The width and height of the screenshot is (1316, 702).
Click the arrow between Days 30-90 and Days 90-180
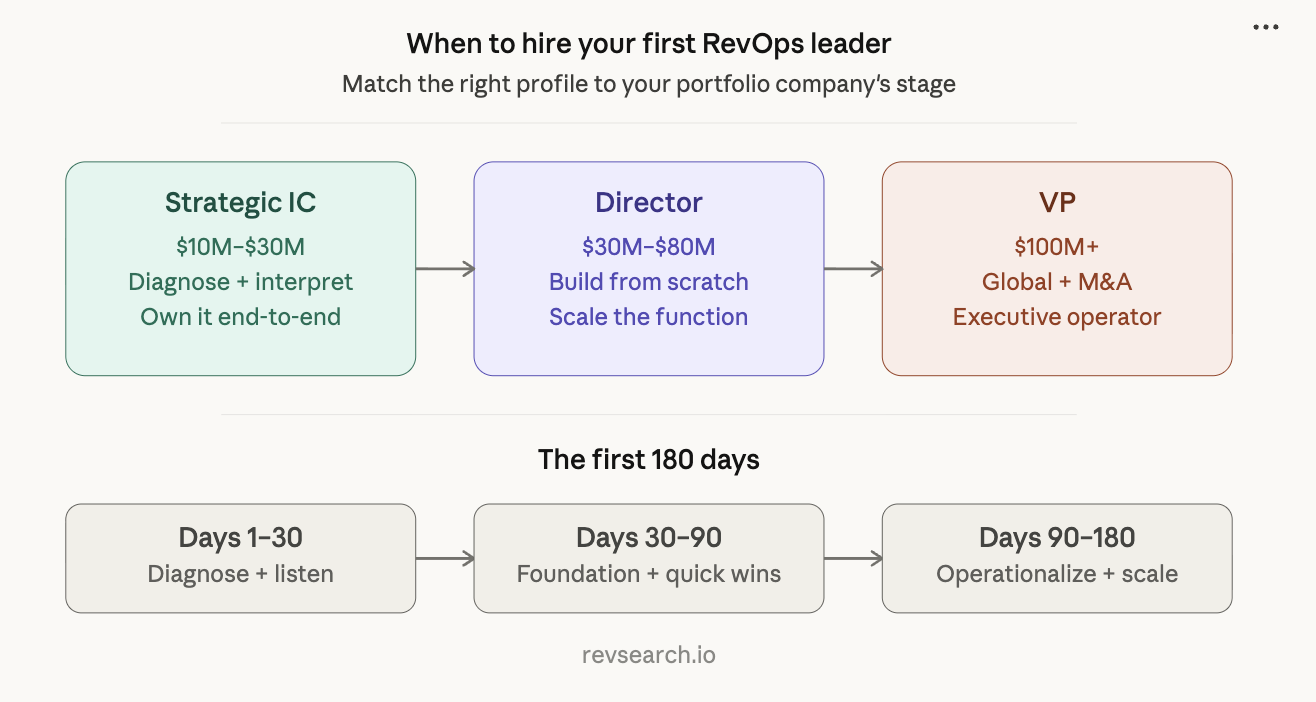coord(852,558)
